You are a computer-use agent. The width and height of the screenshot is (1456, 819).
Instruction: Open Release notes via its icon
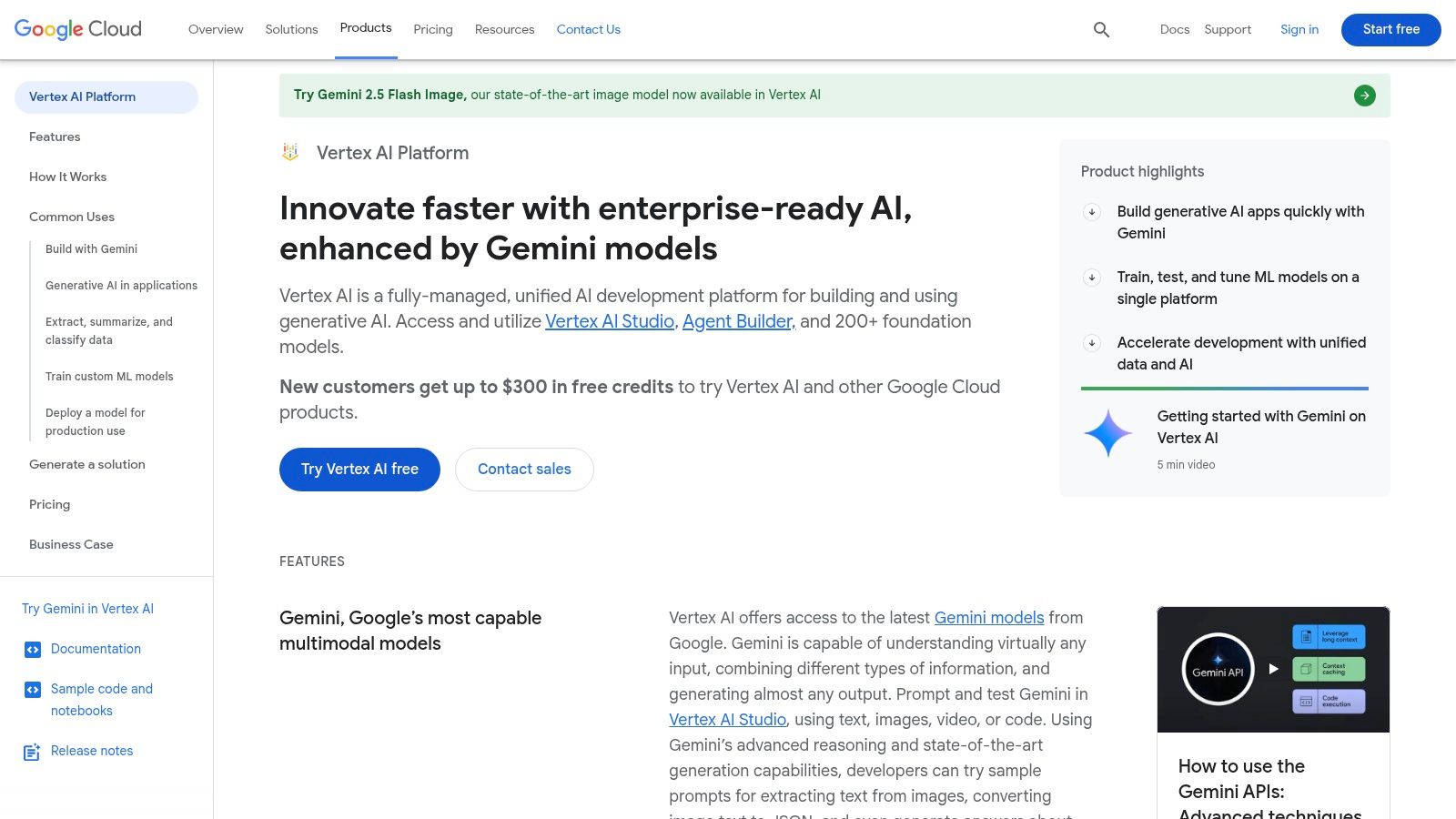tap(34, 752)
